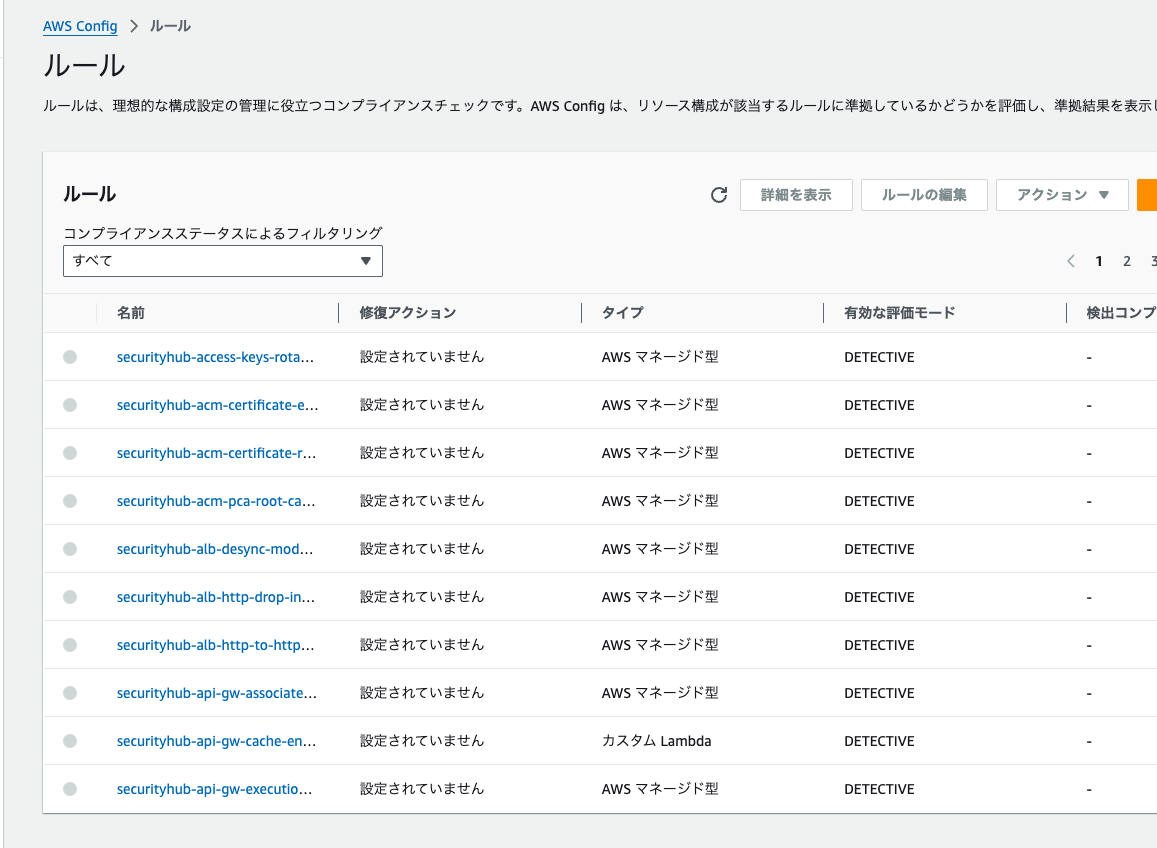Click the previous page chevron
This screenshot has width=1157, height=848.
[1071, 260]
